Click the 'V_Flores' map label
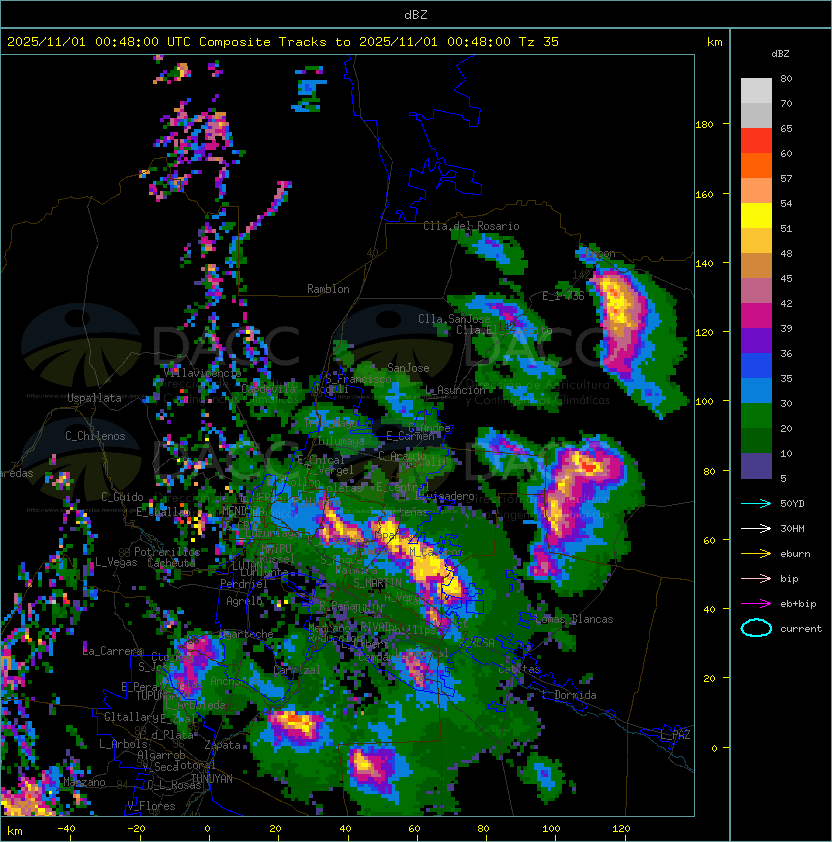 pyautogui.click(x=151, y=805)
